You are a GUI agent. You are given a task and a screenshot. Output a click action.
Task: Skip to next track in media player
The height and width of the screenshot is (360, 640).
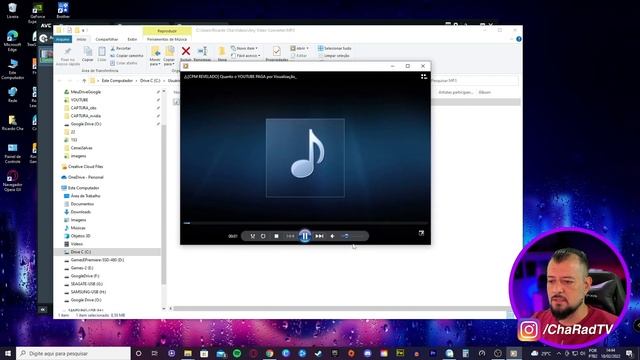(x=319, y=236)
